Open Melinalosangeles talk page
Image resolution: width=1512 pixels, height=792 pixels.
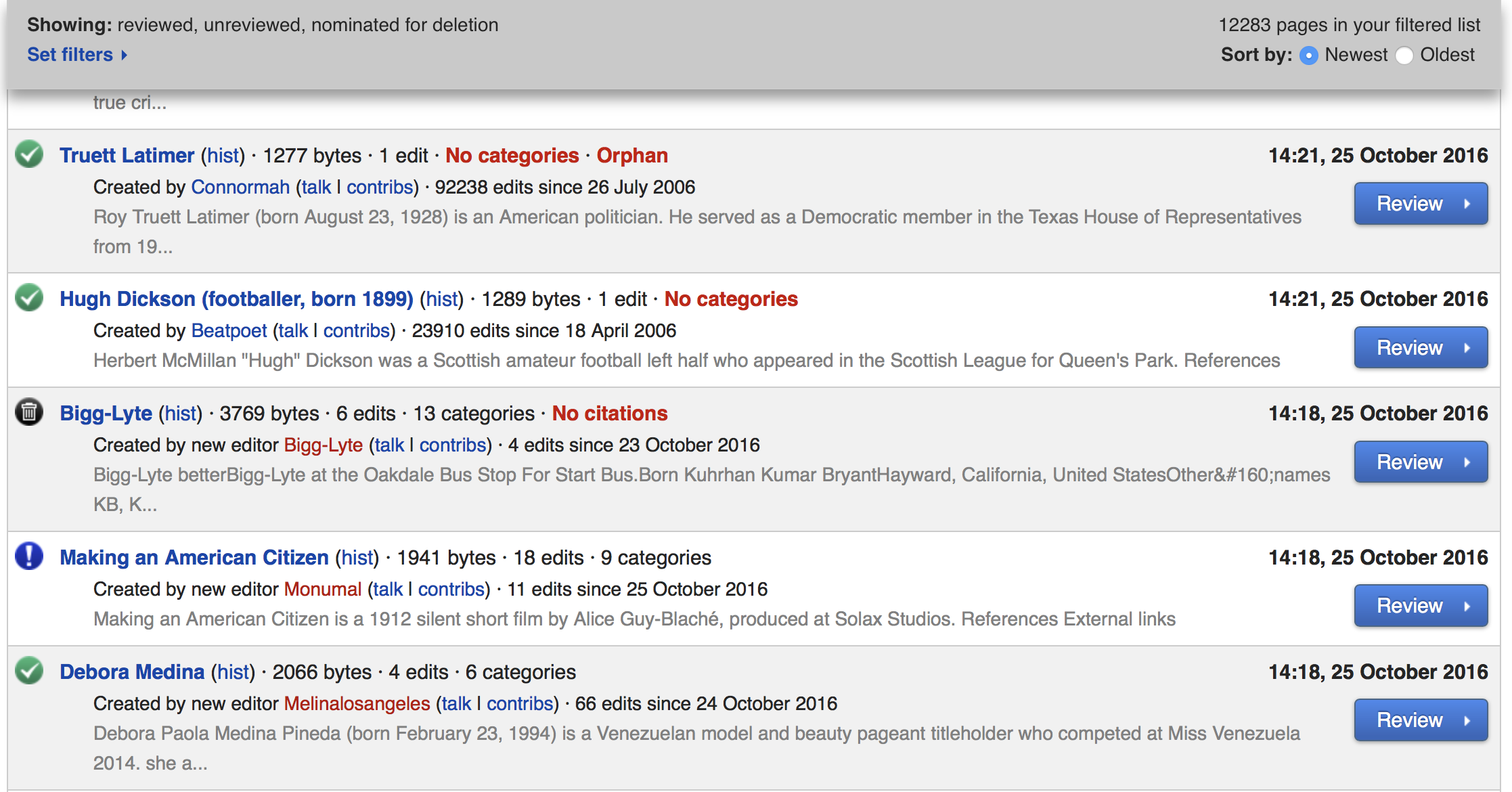(x=457, y=703)
